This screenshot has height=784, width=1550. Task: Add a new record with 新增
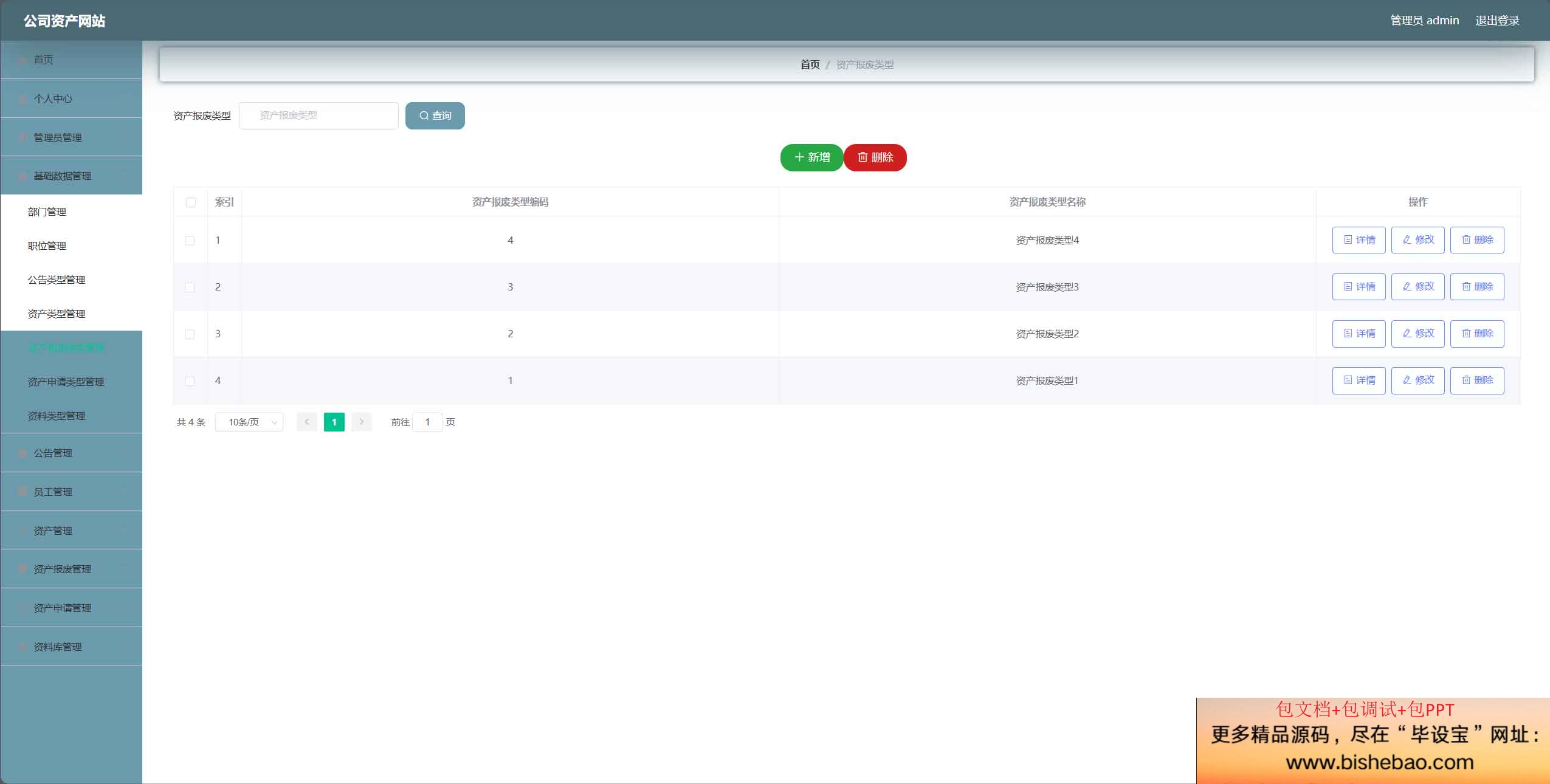(x=811, y=157)
